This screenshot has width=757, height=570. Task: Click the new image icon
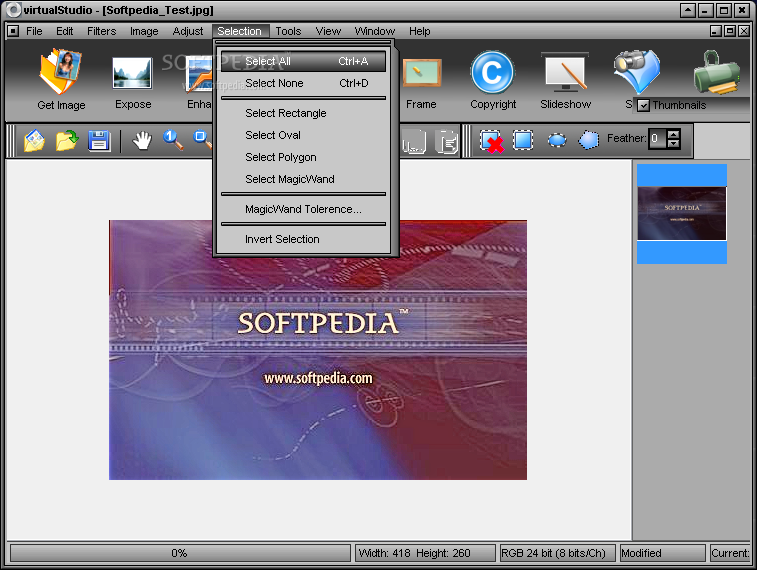[x=34, y=141]
